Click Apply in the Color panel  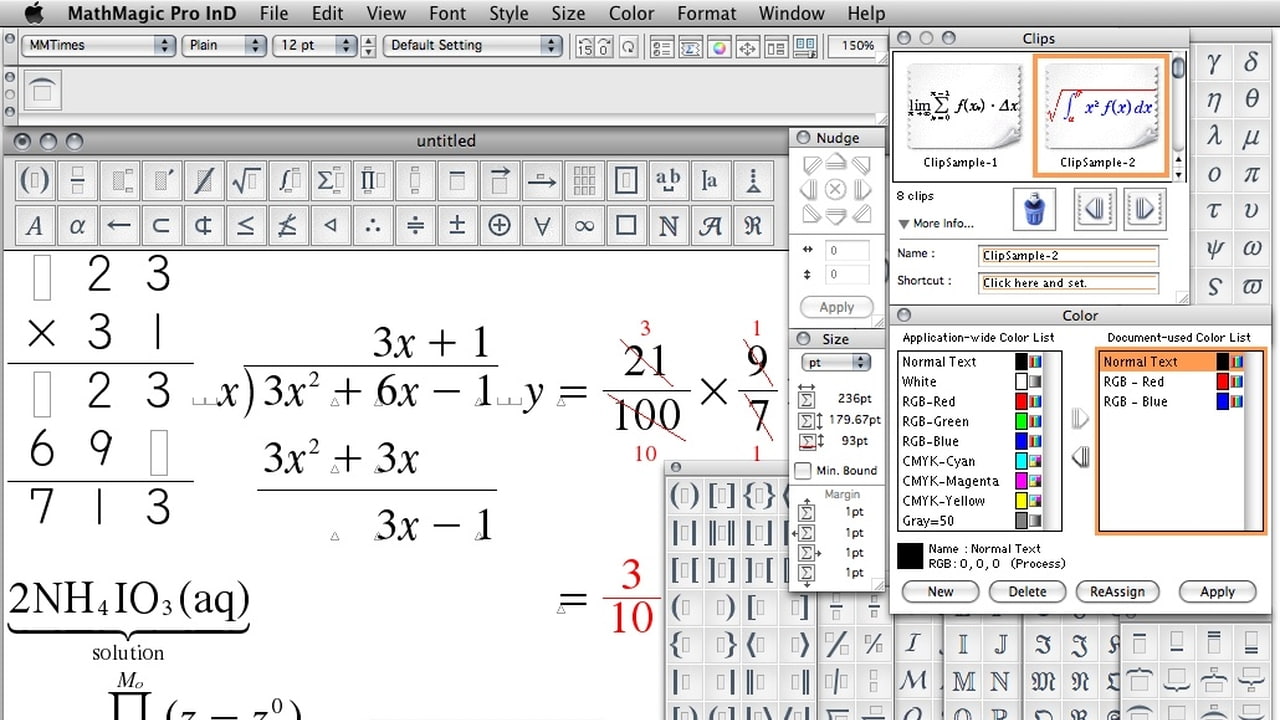[1217, 591]
